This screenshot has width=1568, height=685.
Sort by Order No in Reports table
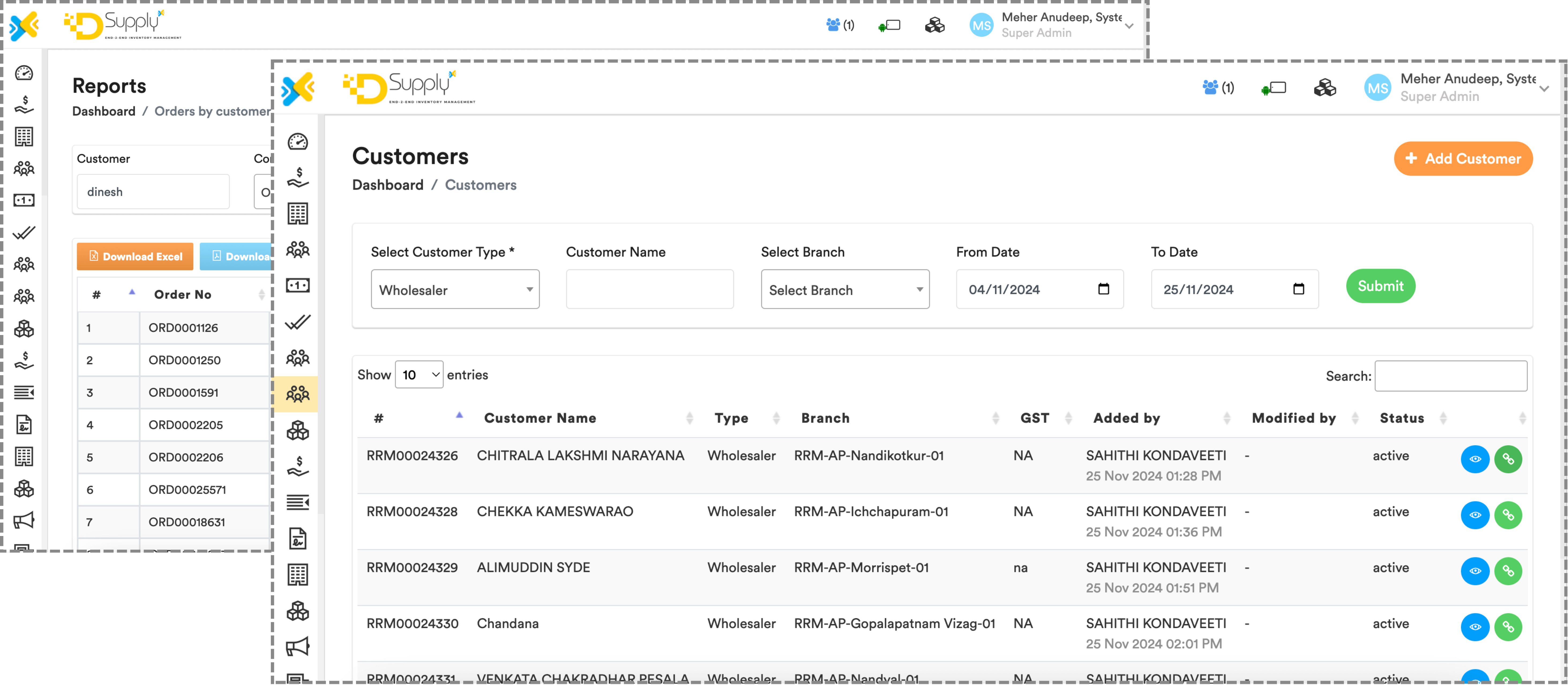point(183,295)
